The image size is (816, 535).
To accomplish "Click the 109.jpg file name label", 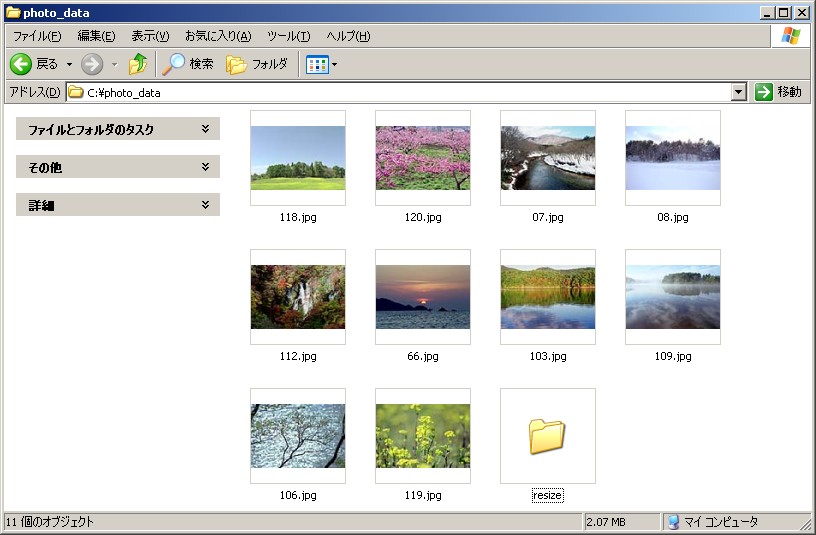I will (672, 356).
